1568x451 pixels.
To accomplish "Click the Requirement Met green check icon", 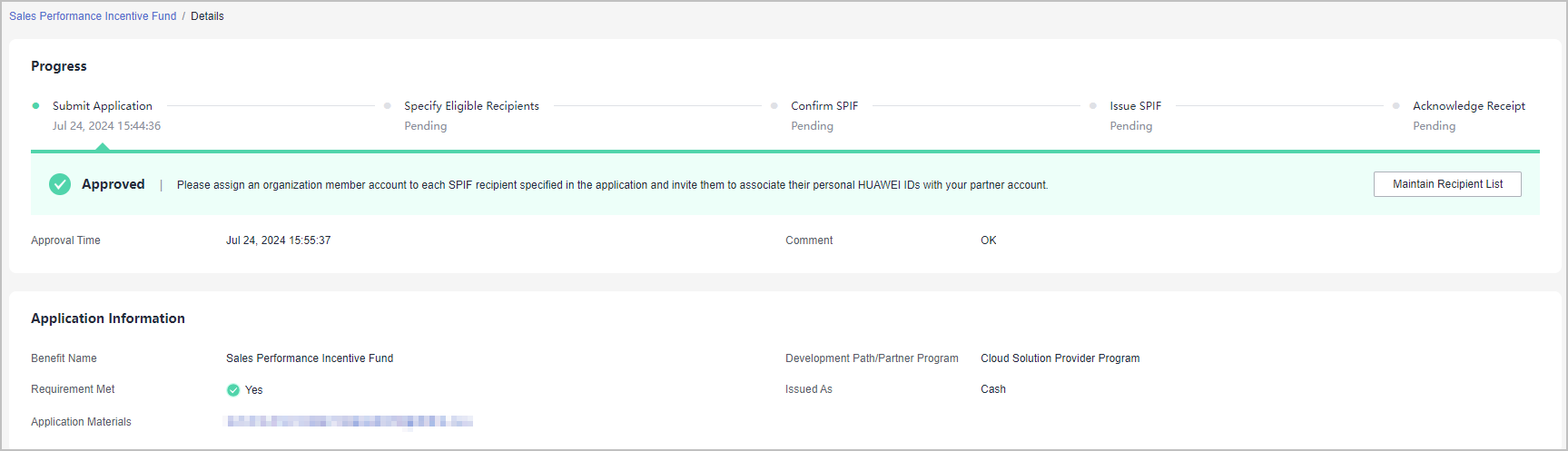I will point(233,390).
